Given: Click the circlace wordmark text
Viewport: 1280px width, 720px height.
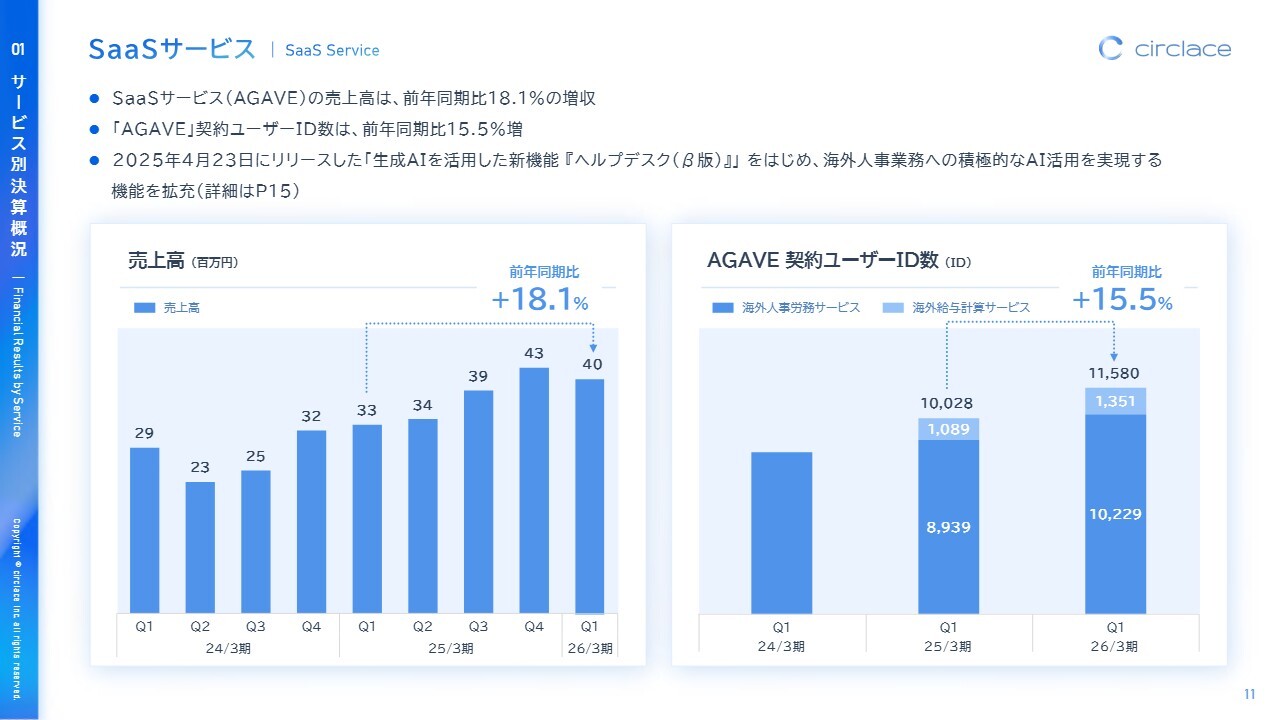Looking at the screenshot, I should (x=1183, y=49).
